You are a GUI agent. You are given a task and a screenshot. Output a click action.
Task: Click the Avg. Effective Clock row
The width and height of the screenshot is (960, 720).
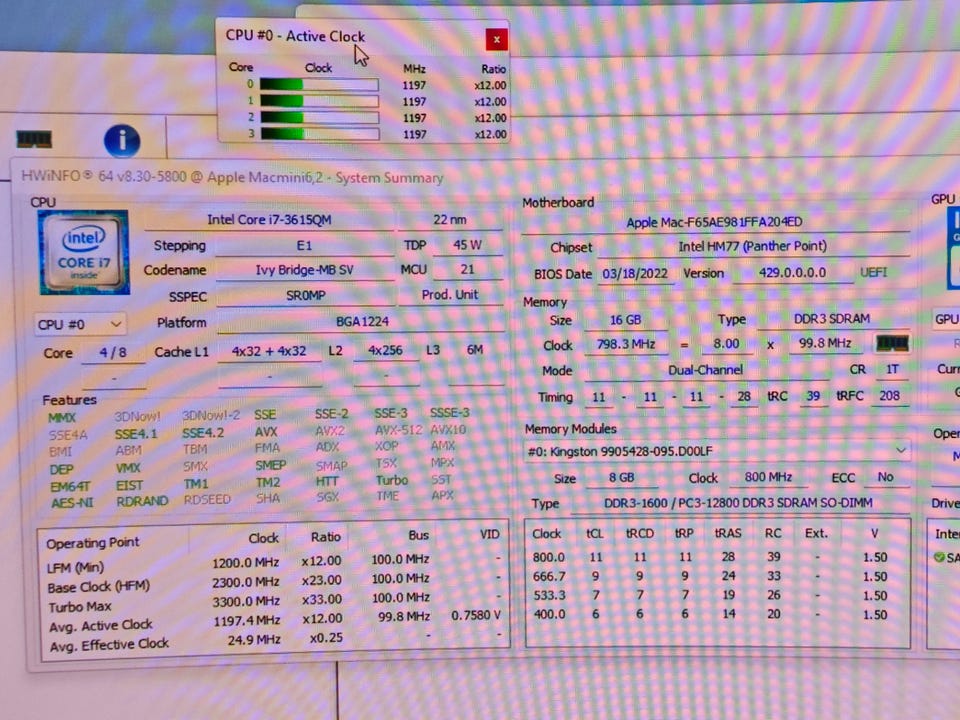tap(275, 640)
